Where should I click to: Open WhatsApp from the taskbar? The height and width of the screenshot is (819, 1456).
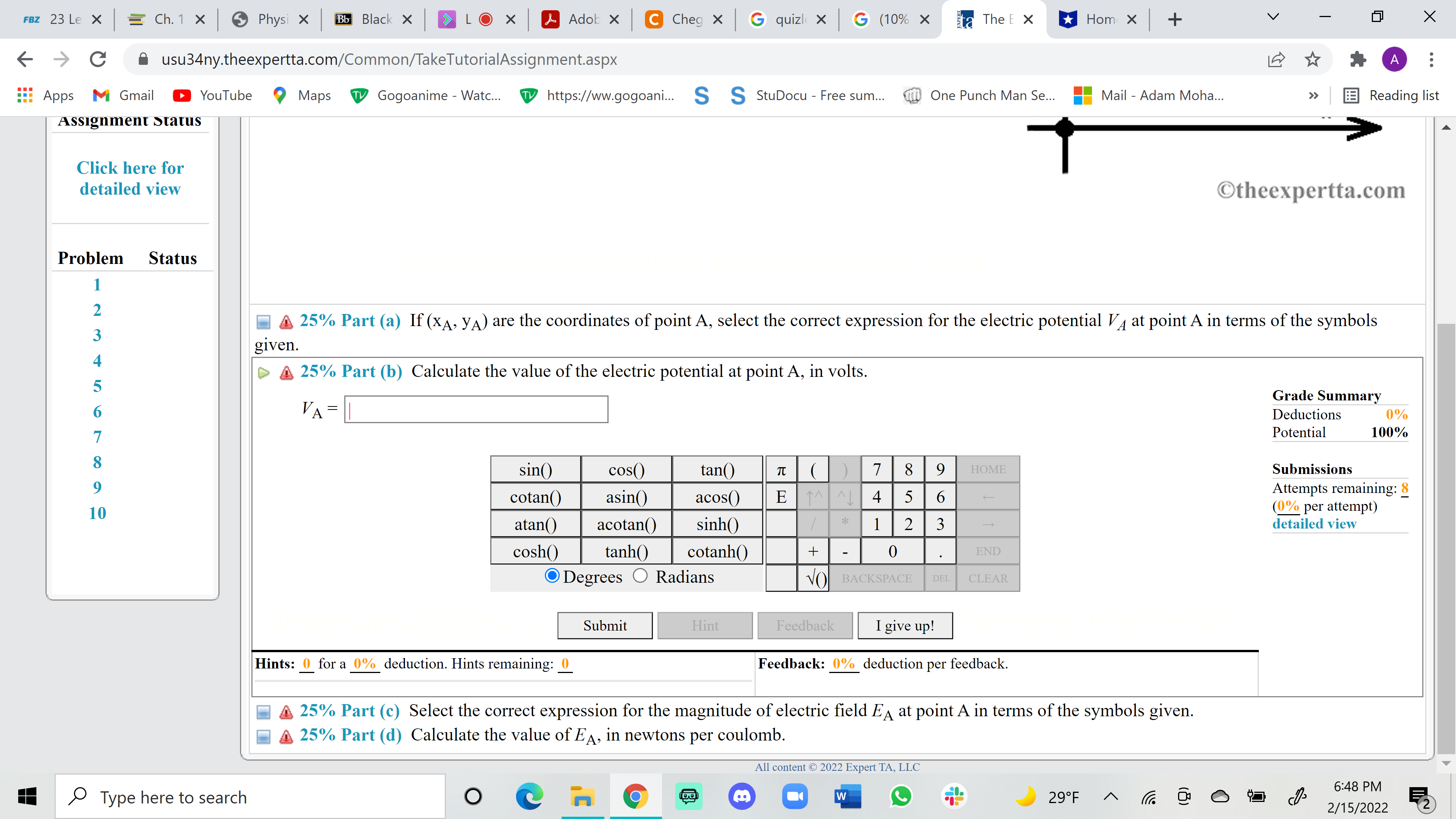pyautogui.click(x=901, y=796)
